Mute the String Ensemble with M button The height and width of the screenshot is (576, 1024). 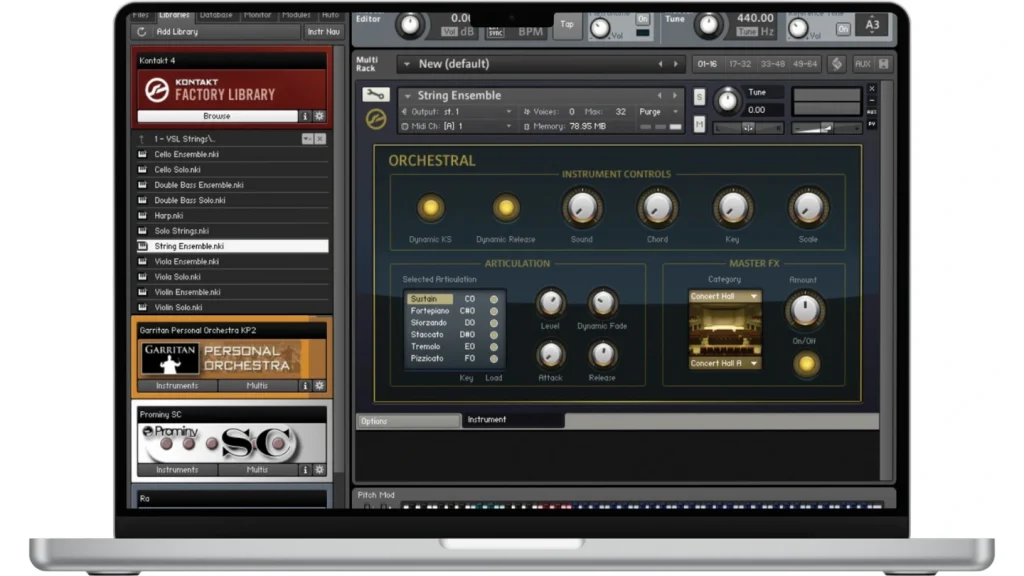click(x=699, y=124)
